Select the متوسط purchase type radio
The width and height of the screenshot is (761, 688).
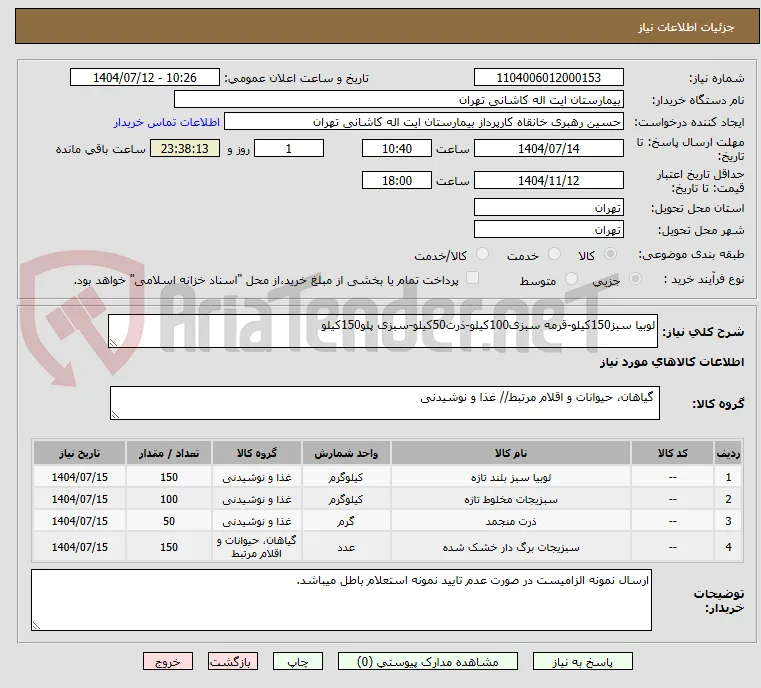click(571, 279)
